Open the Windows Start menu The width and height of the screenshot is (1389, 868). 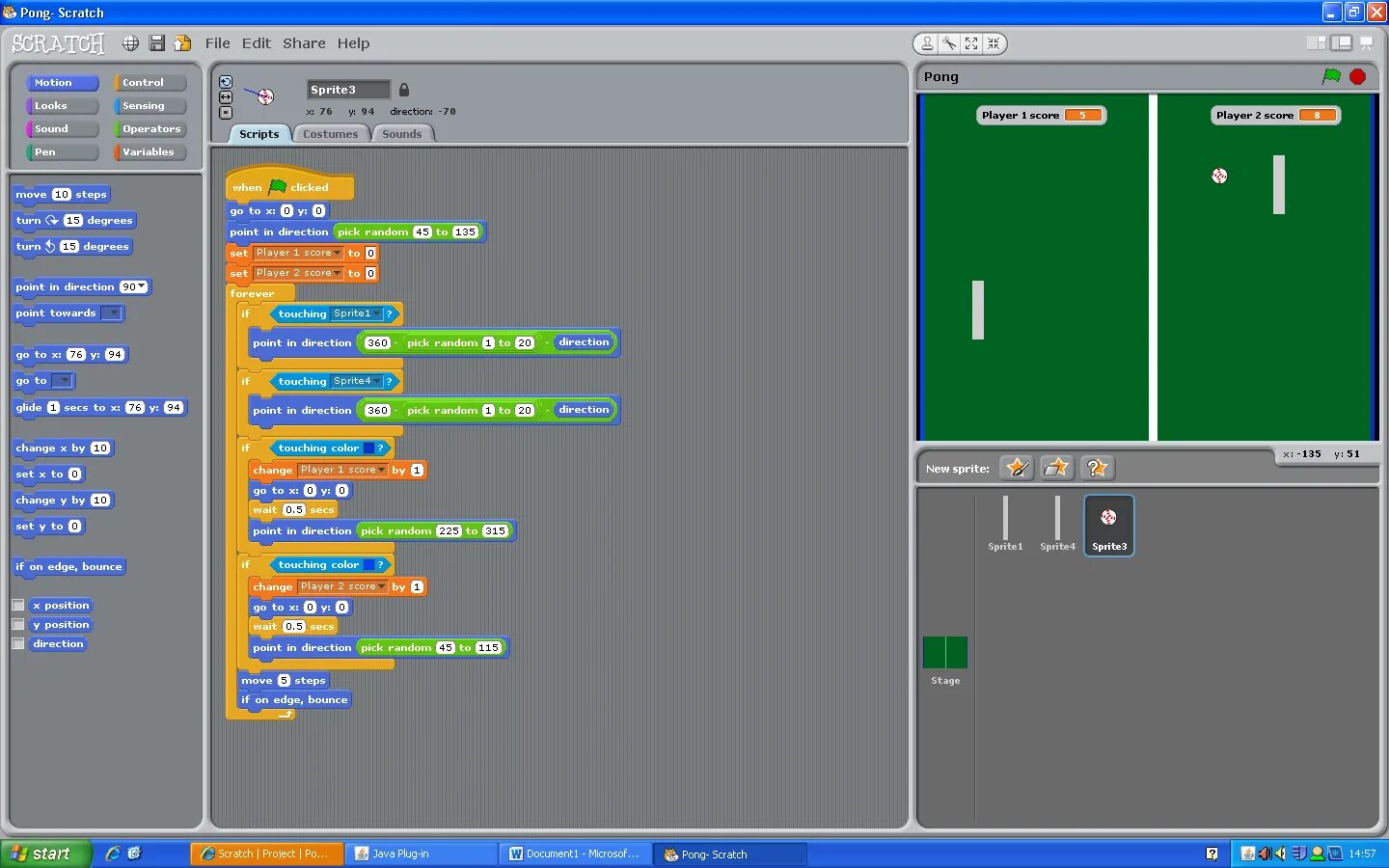point(45,854)
